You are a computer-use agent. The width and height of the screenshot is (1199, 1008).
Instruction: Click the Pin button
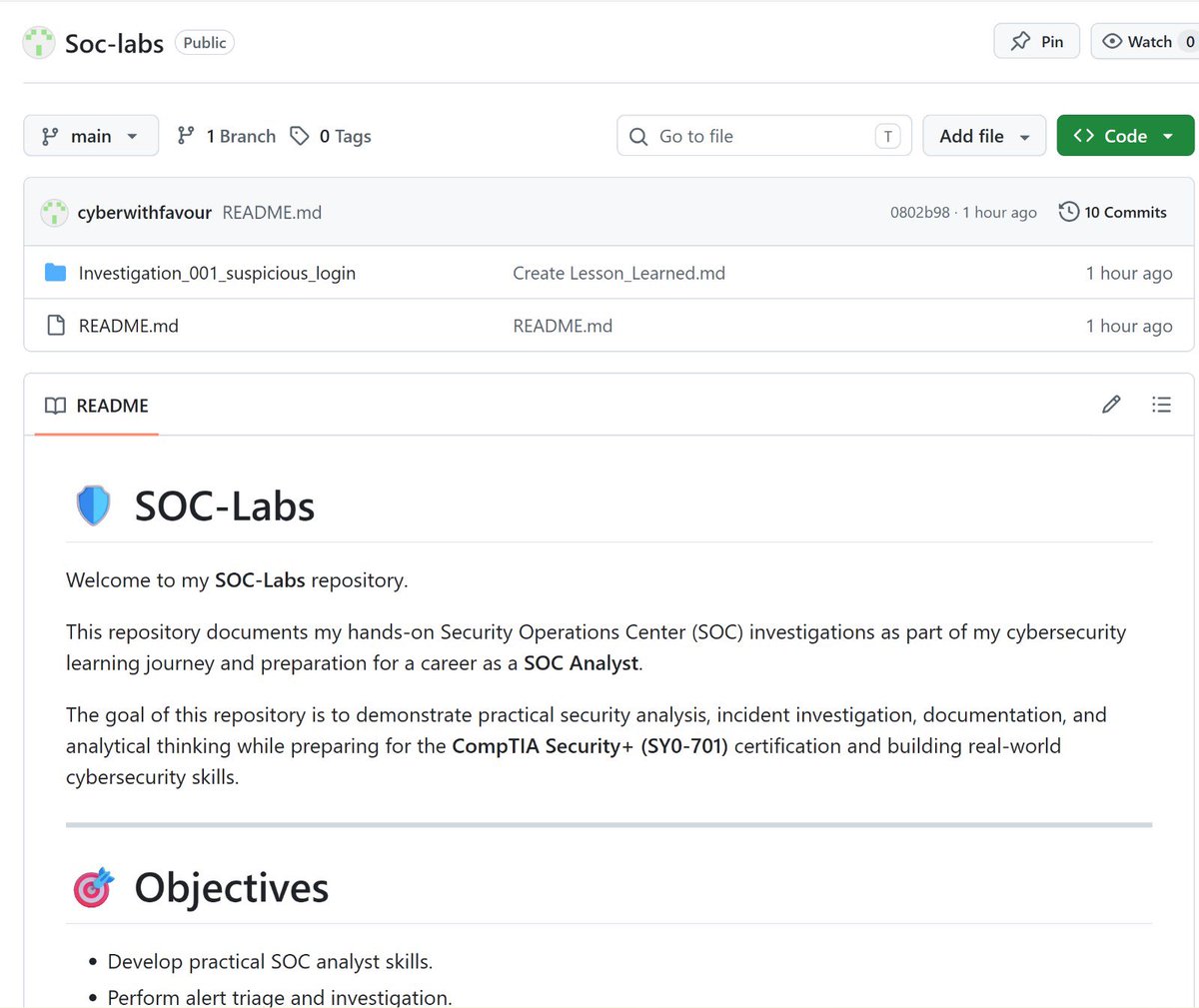point(1036,41)
